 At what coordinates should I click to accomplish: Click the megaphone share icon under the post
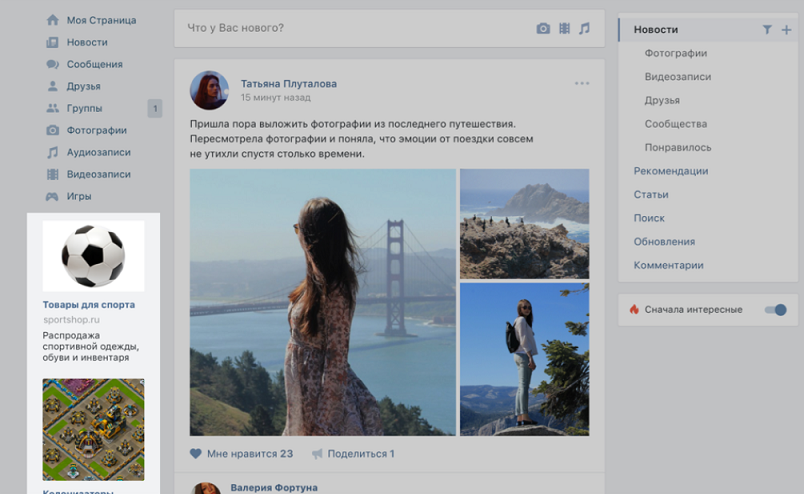tap(317, 453)
